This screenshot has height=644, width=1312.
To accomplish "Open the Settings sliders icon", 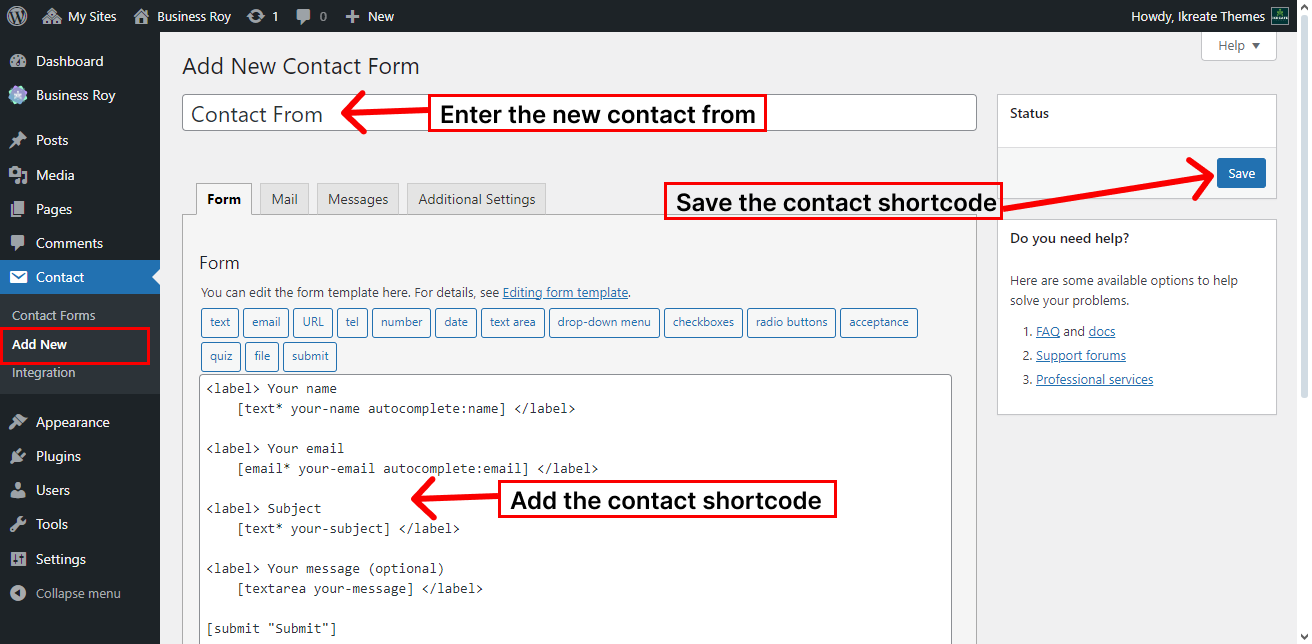I will click(x=18, y=559).
